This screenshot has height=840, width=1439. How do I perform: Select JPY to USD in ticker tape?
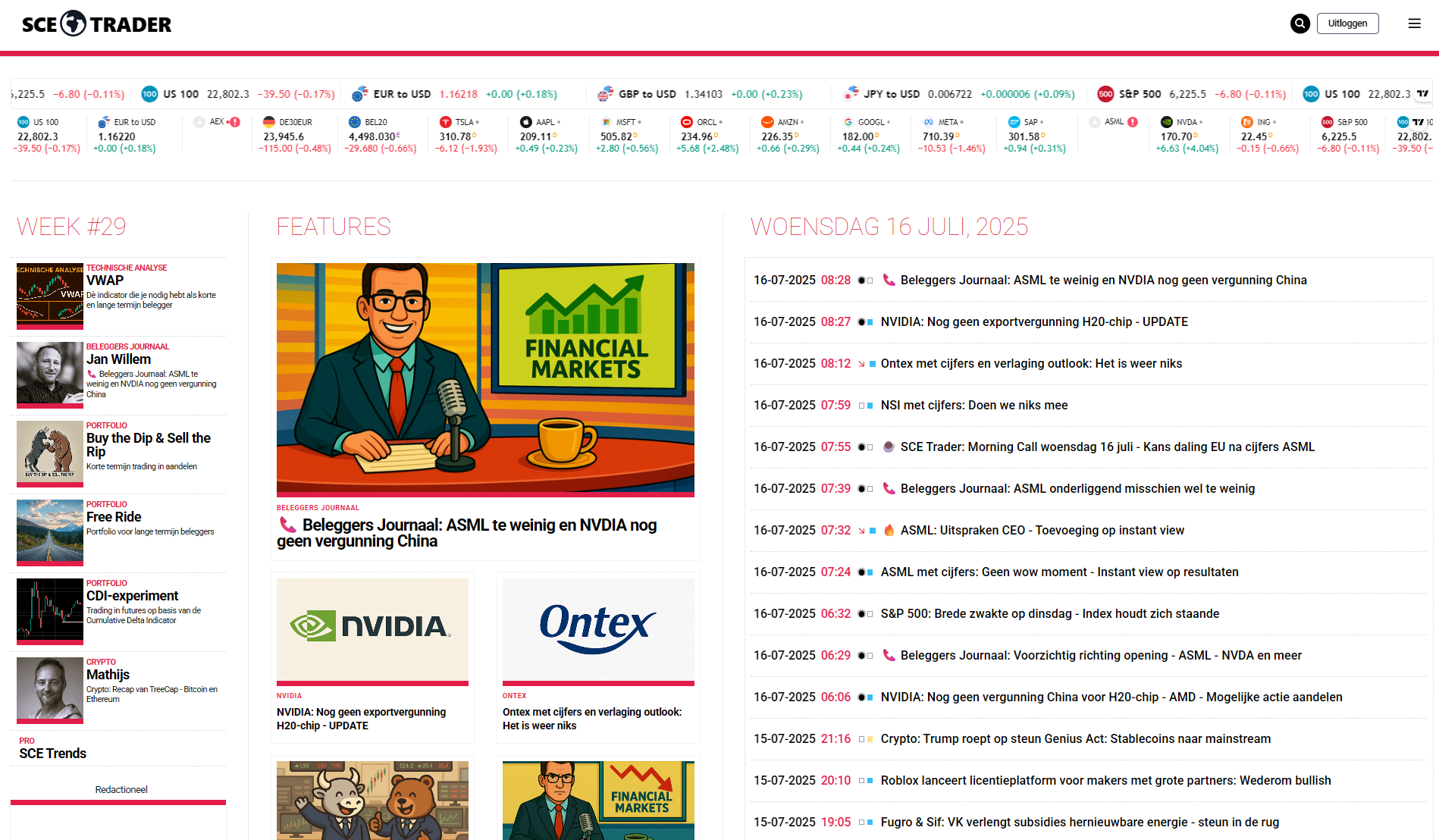[959, 94]
